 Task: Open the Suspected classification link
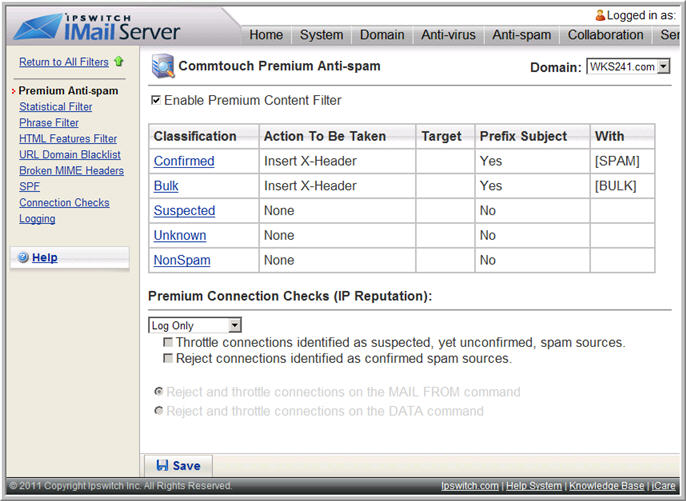click(184, 210)
